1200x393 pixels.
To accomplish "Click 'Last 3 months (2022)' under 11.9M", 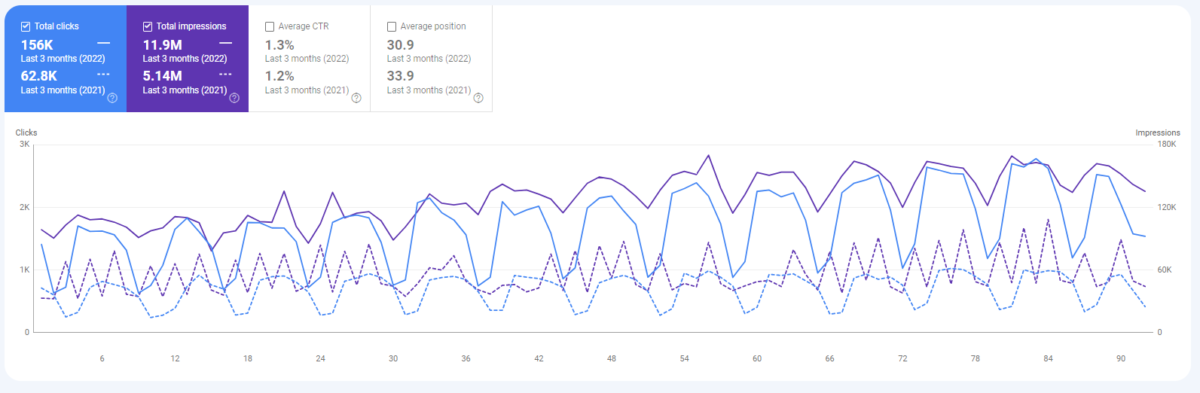I will [185, 59].
